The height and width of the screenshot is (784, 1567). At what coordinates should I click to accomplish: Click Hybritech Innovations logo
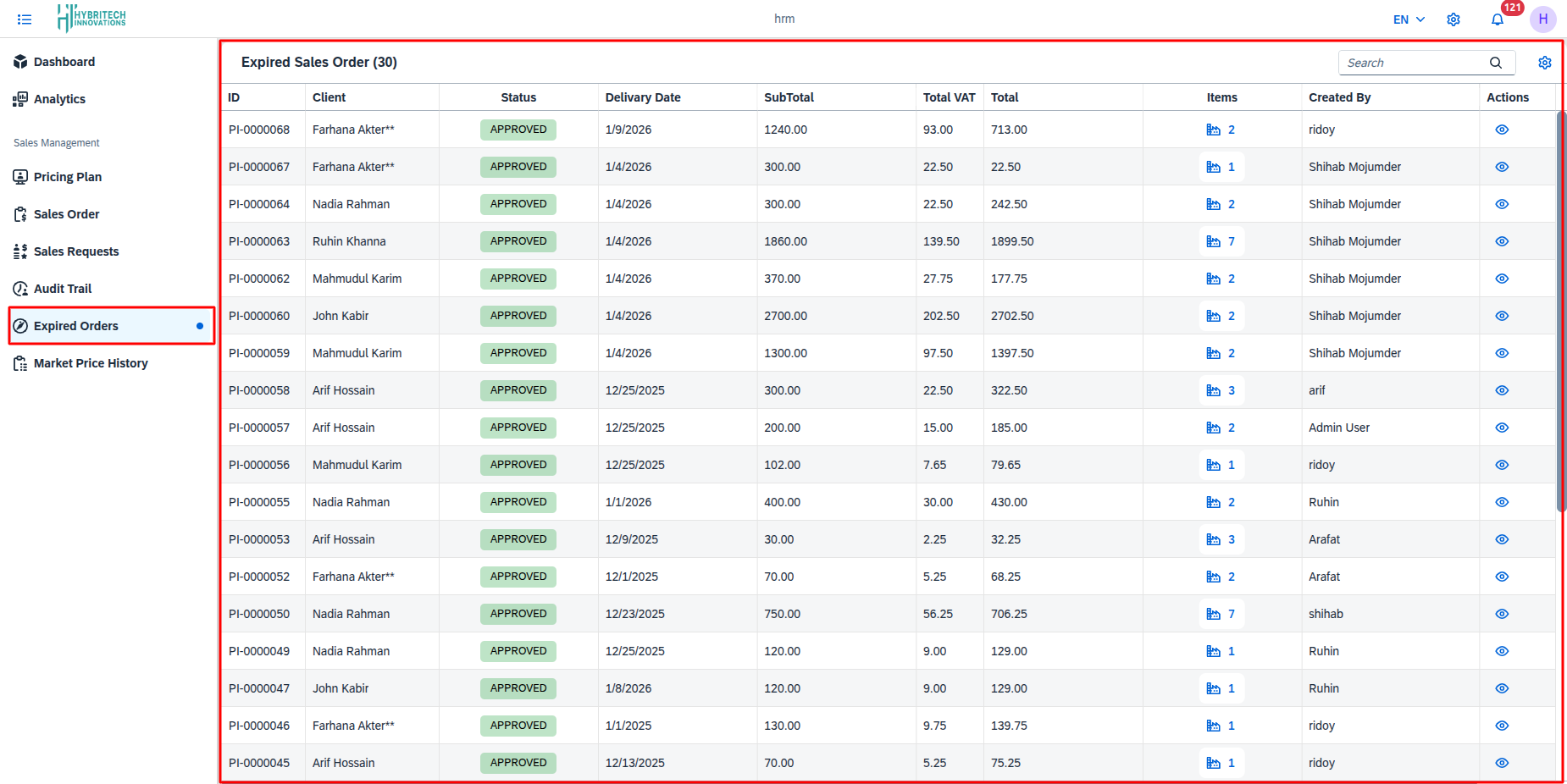[x=91, y=18]
